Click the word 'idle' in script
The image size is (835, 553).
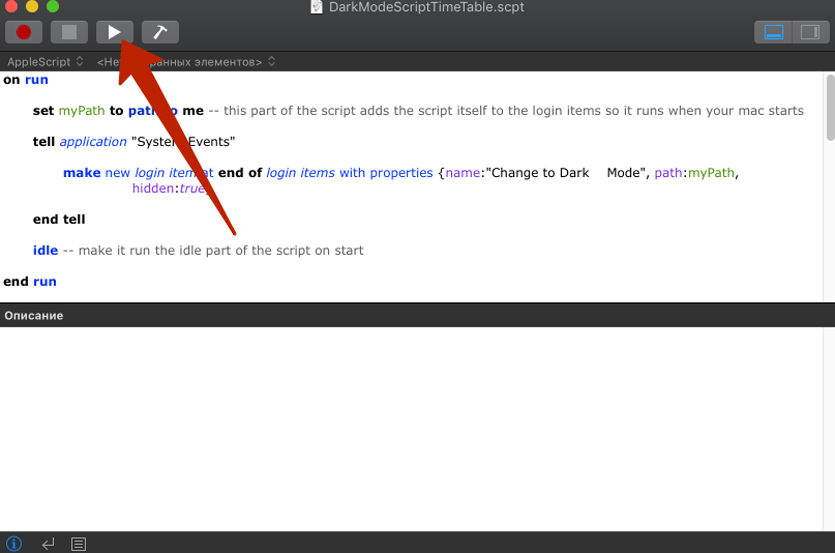(45, 250)
